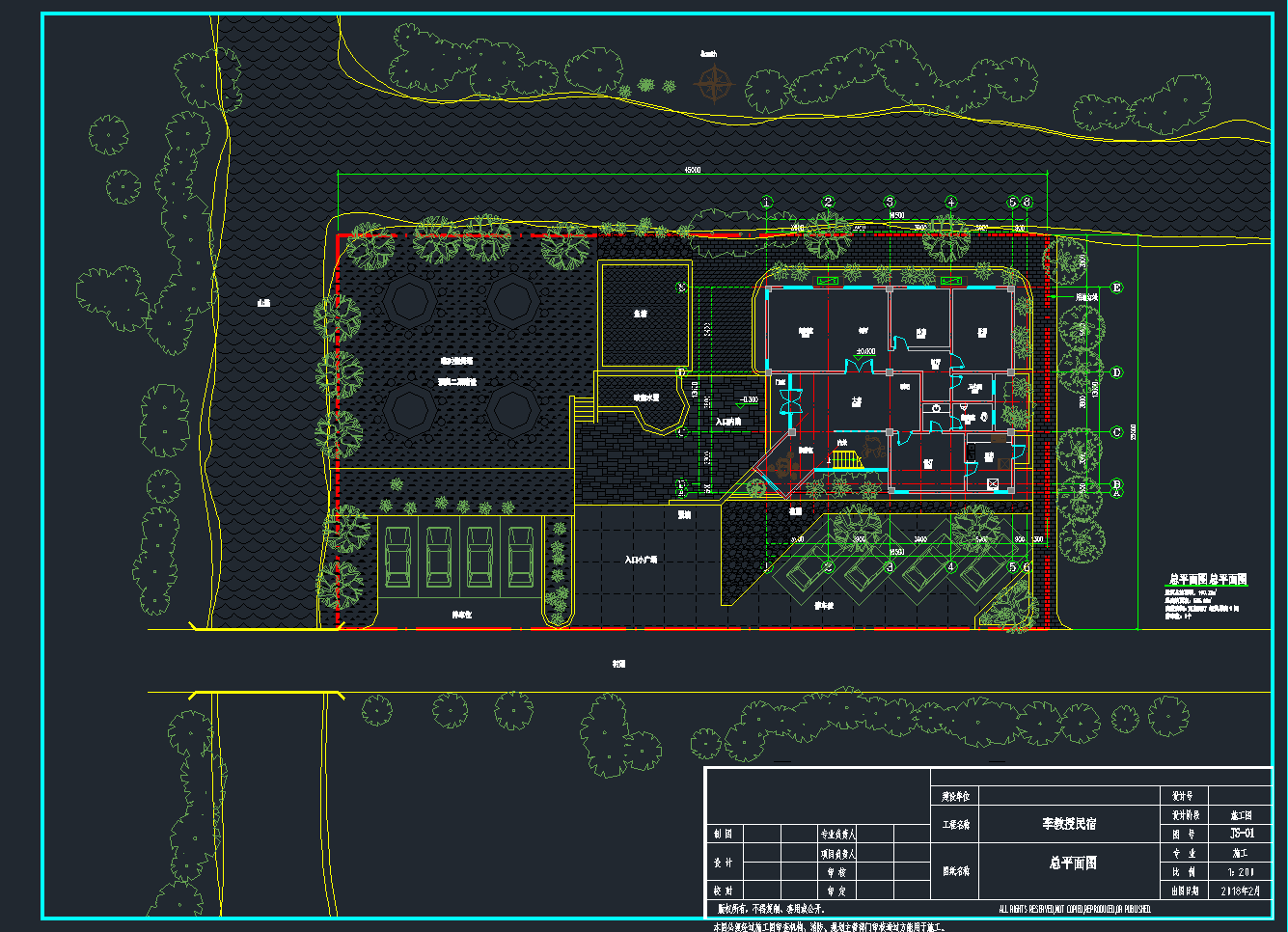
Task: Click grid axis bubble 3 at the top
Action: (890, 203)
